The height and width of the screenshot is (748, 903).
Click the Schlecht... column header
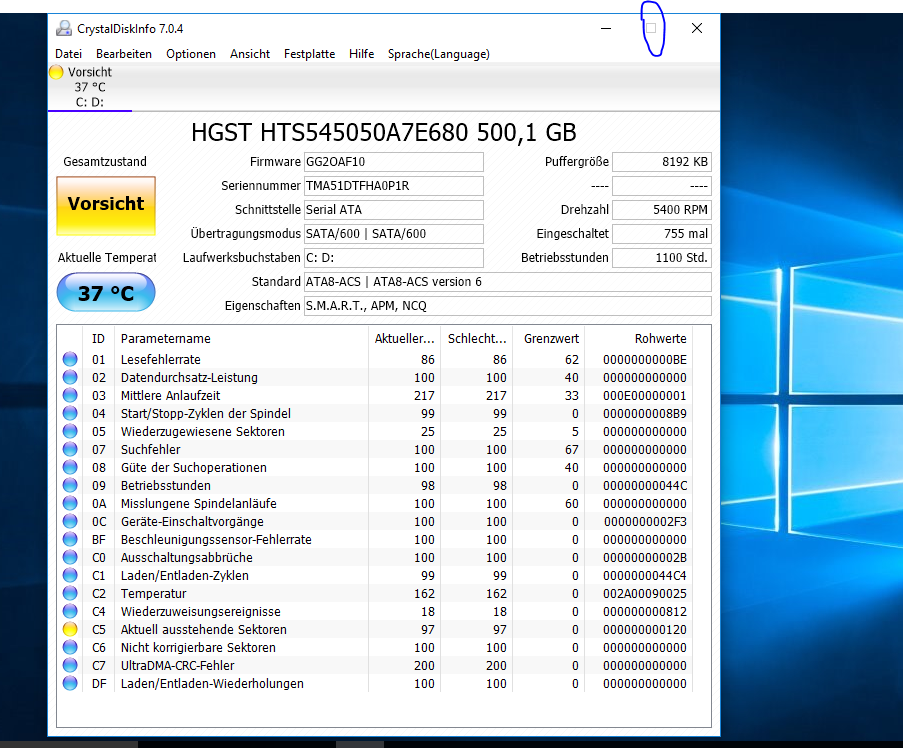coord(477,339)
